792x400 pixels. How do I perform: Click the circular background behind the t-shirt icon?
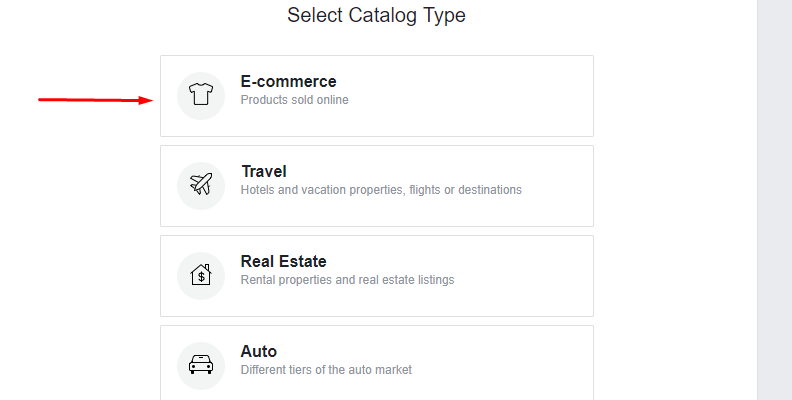coord(201,96)
